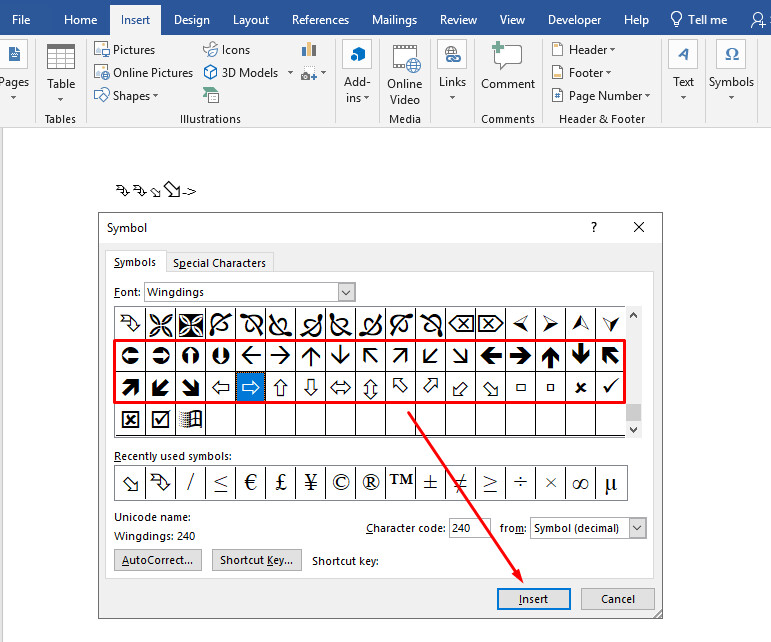Choose copyright sign from recent symbols
771x642 pixels.
341,483
